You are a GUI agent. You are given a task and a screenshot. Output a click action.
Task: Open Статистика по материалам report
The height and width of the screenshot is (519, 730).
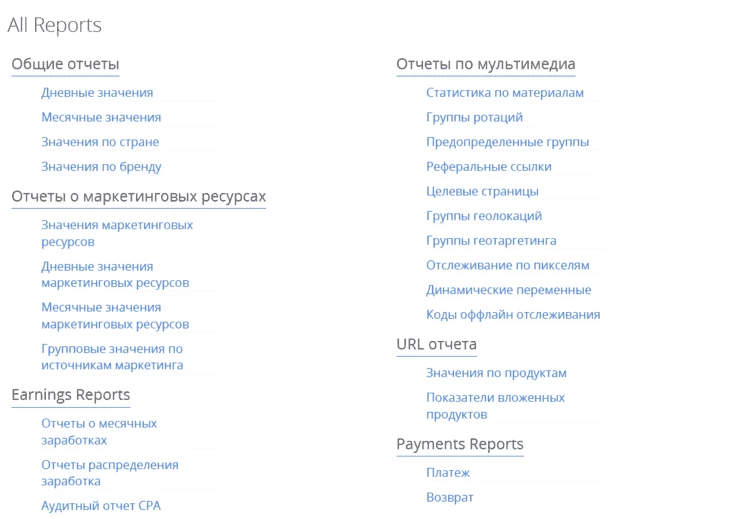(505, 93)
